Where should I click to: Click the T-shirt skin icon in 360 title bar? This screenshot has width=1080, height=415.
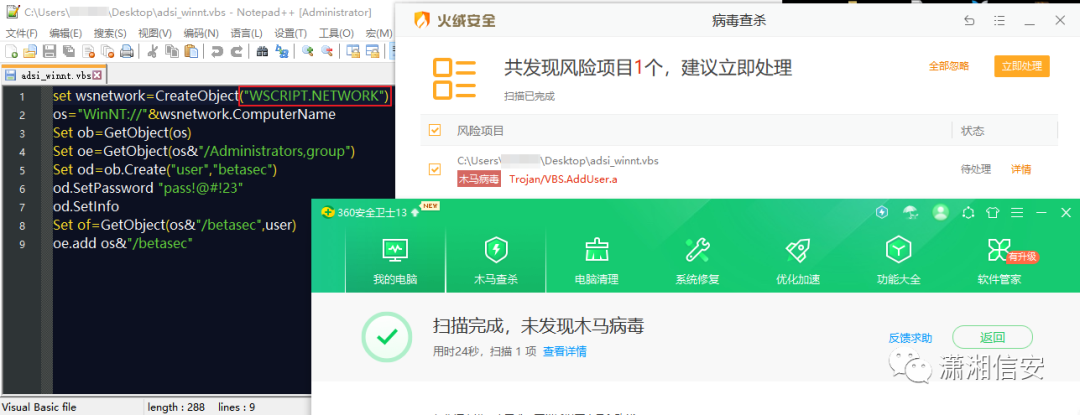(992, 212)
